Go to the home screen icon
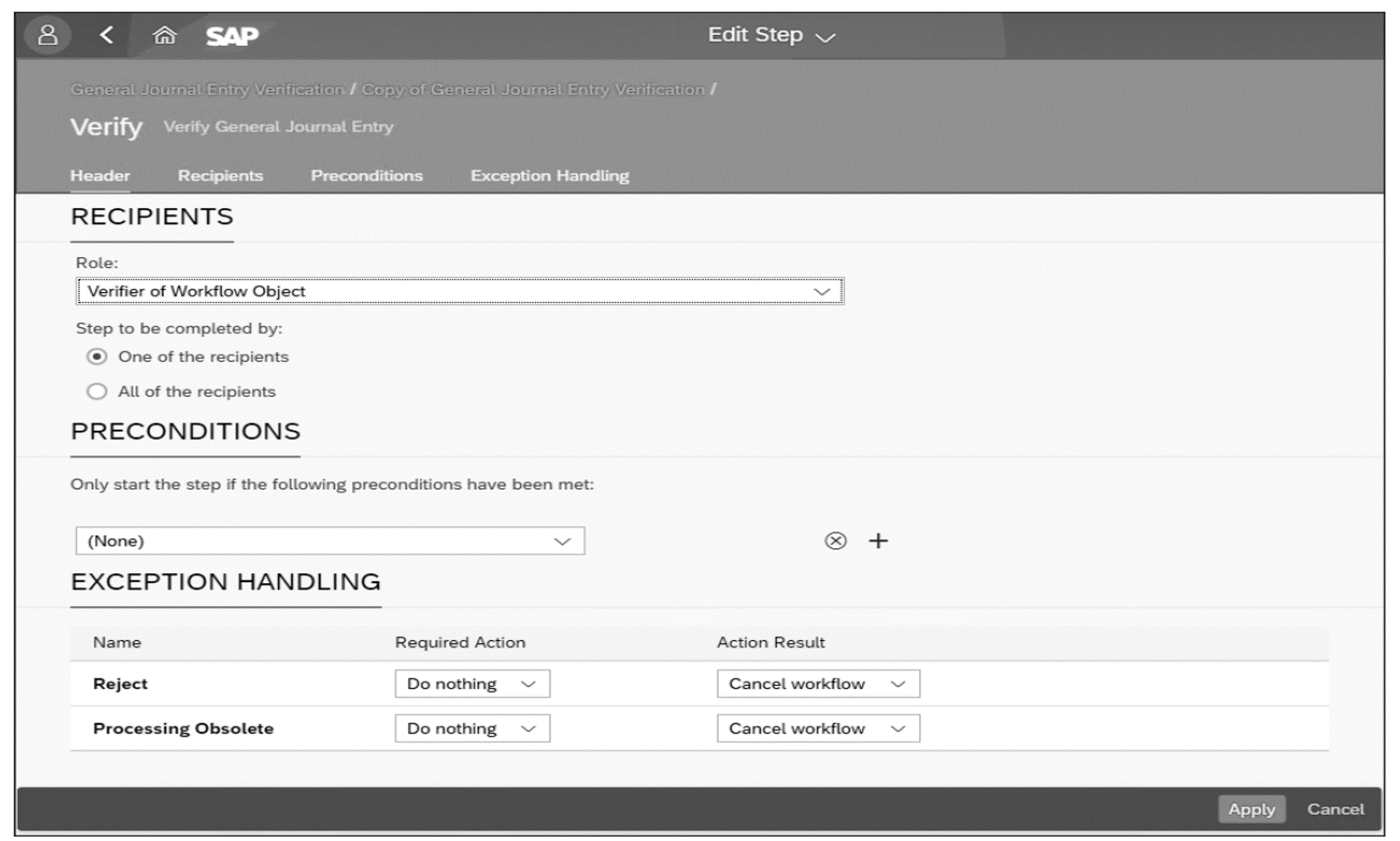This screenshot has width=1400, height=841. coord(164,34)
